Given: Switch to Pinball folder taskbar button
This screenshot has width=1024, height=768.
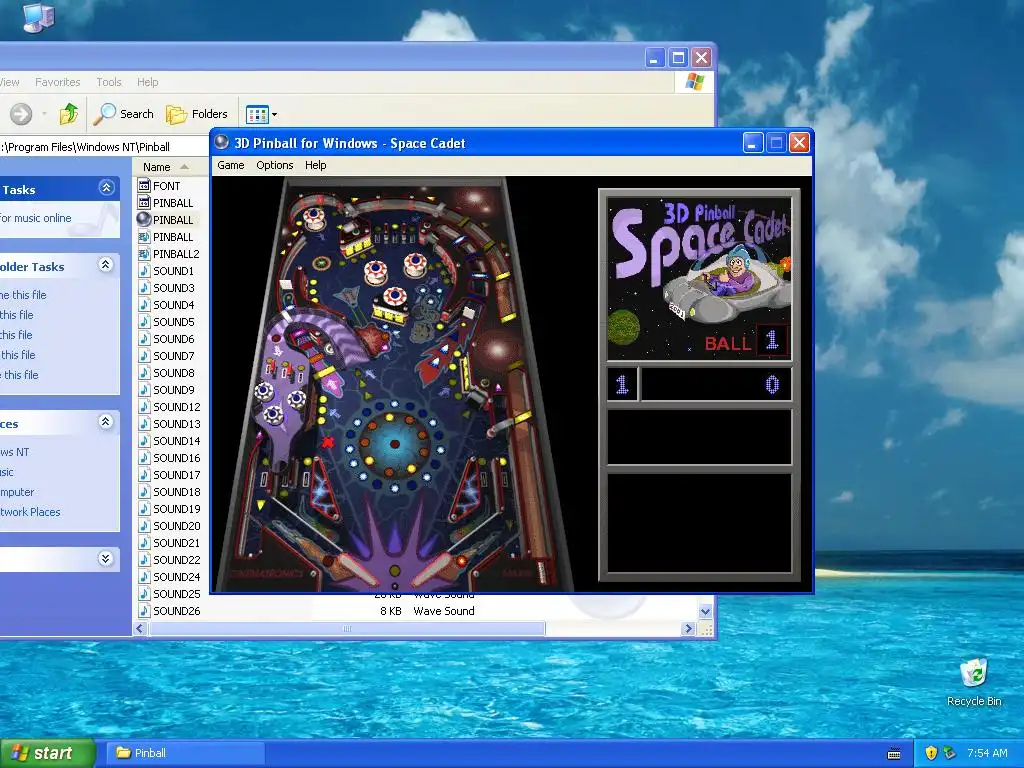Looking at the screenshot, I should click(185, 753).
